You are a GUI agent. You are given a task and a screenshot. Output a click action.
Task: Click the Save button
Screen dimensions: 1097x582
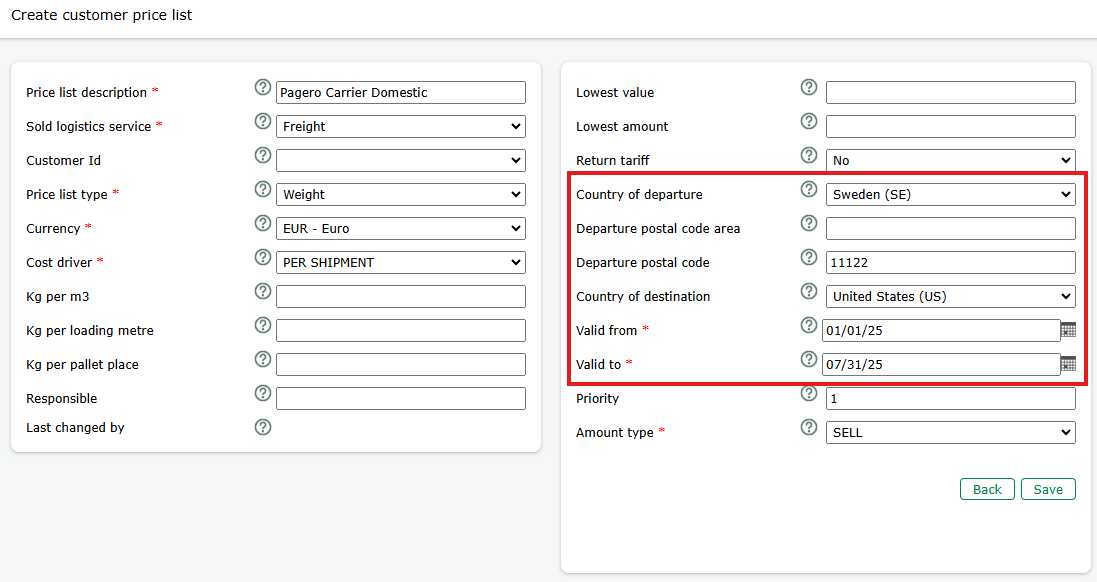coord(1048,489)
